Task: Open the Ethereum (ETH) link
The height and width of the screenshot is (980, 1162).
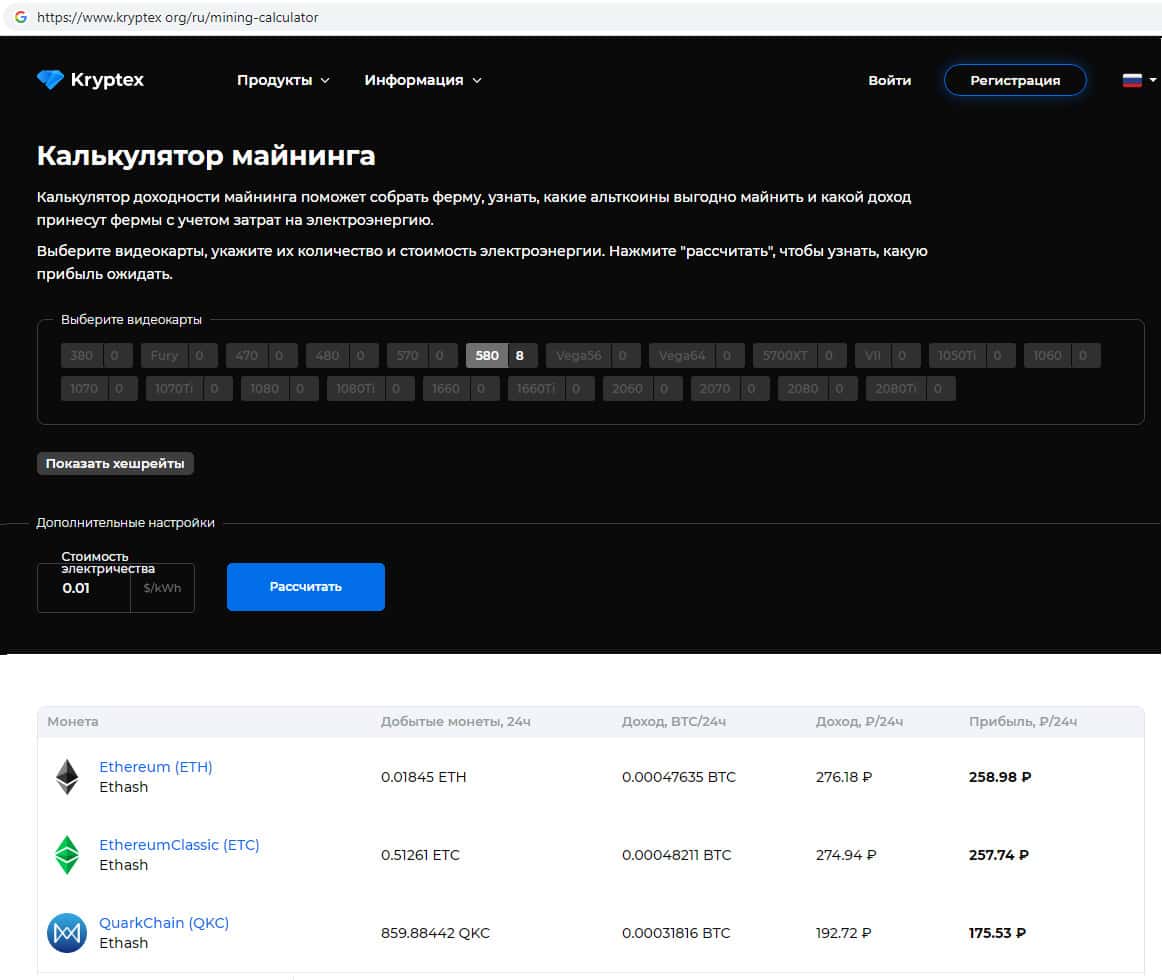Action: click(156, 767)
